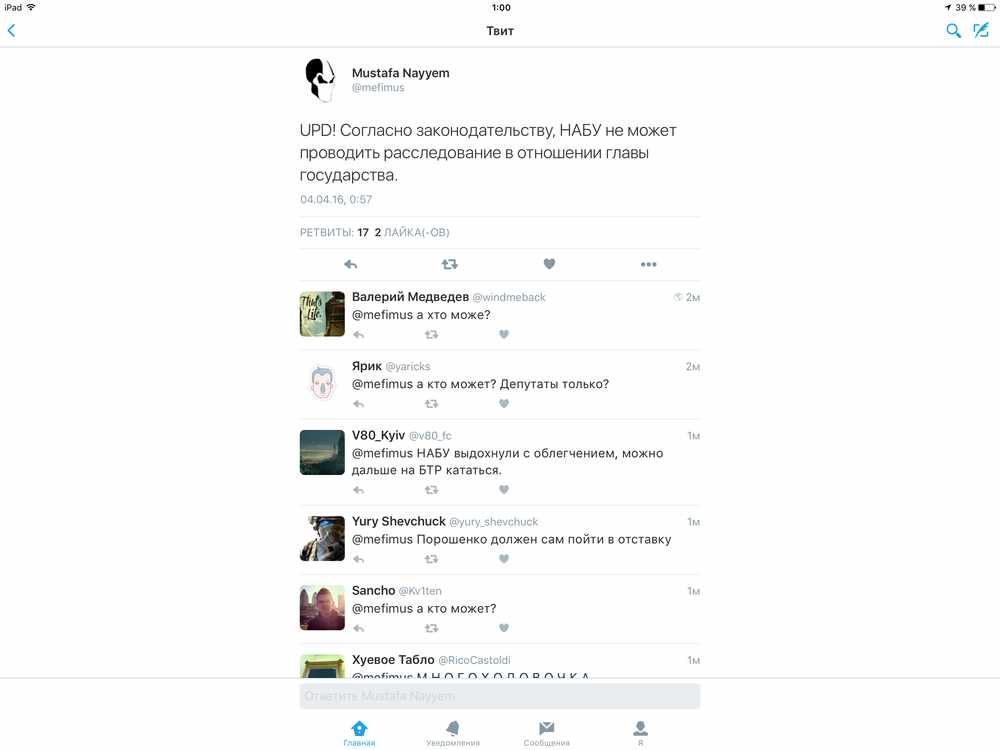Screen dimensions: 1000x750
Task: Like V80_Kyiv's reply about НАБУ
Action: coord(504,490)
